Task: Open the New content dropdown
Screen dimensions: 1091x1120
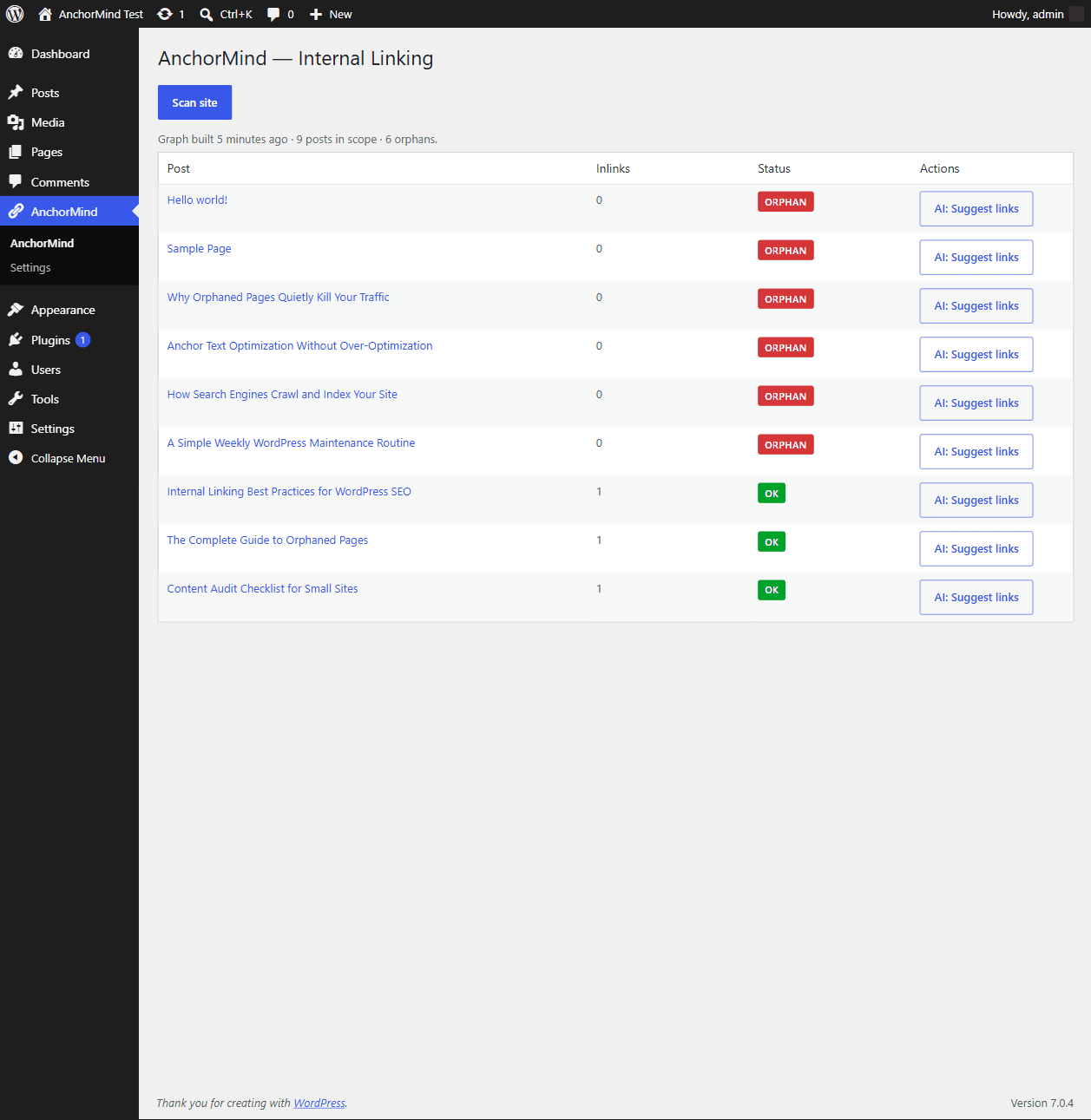Action: (x=331, y=14)
